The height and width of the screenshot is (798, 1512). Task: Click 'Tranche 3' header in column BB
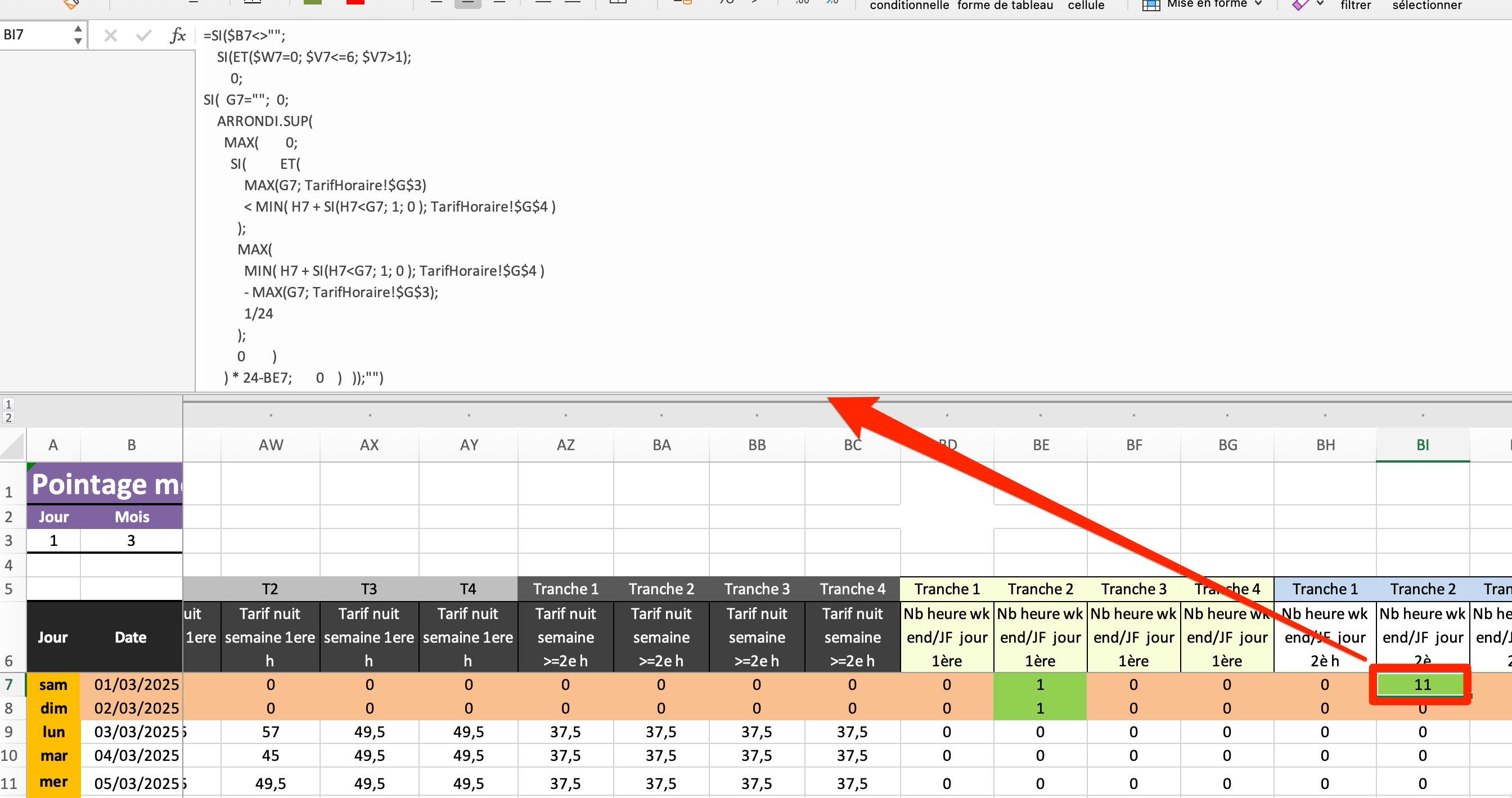pyautogui.click(x=757, y=589)
